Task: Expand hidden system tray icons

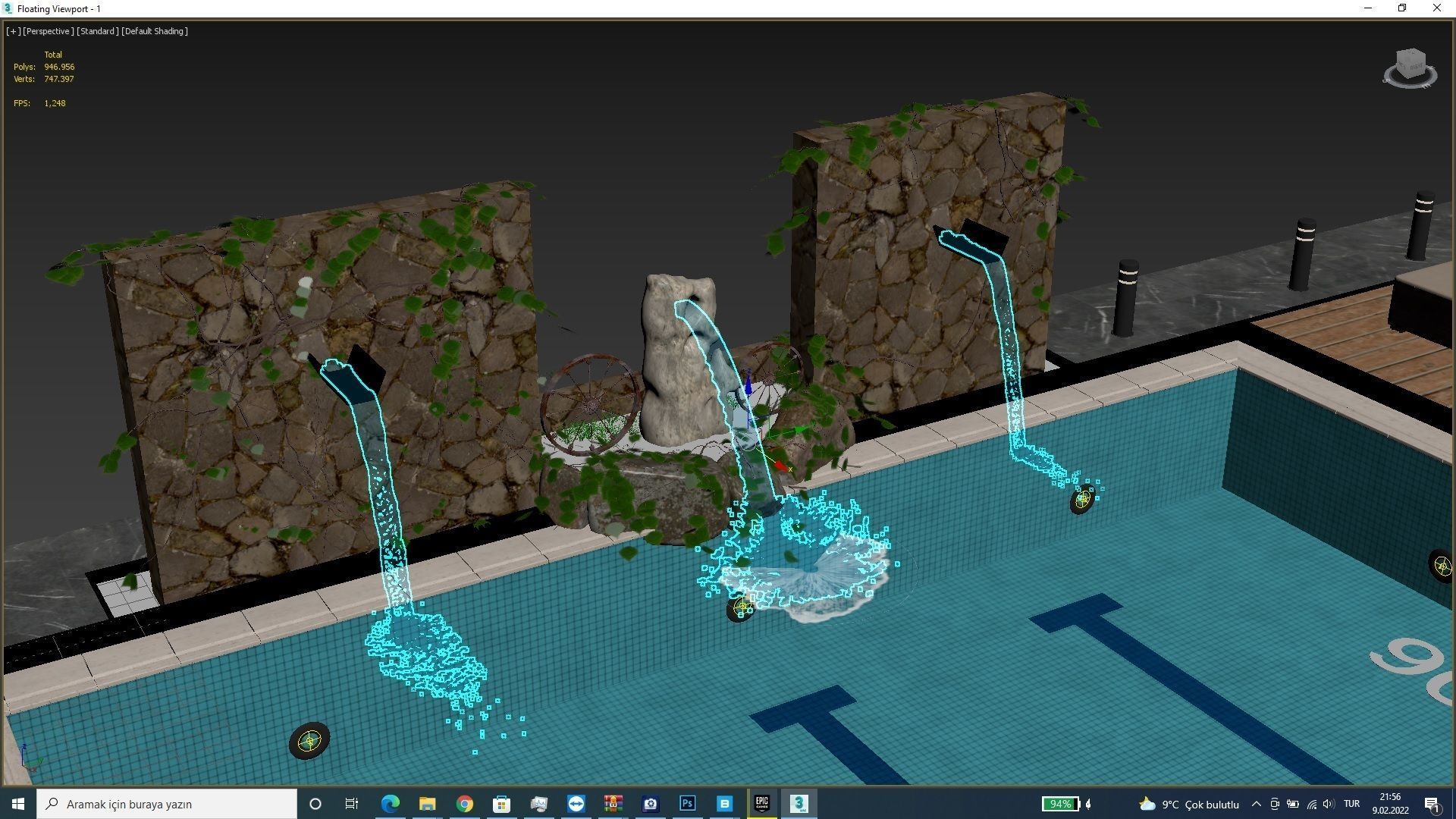Action: point(1256,804)
